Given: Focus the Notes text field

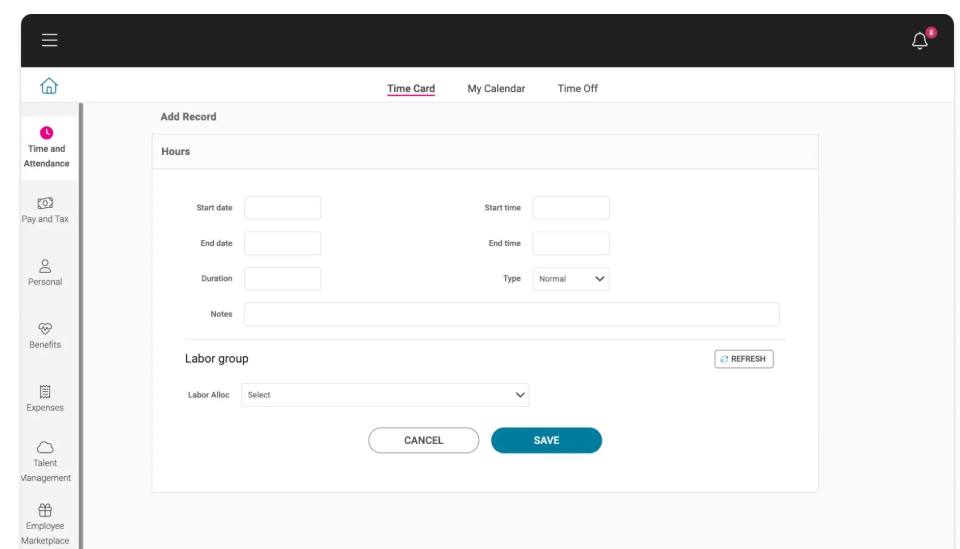Looking at the screenshot, I should [x=511, y=314].
